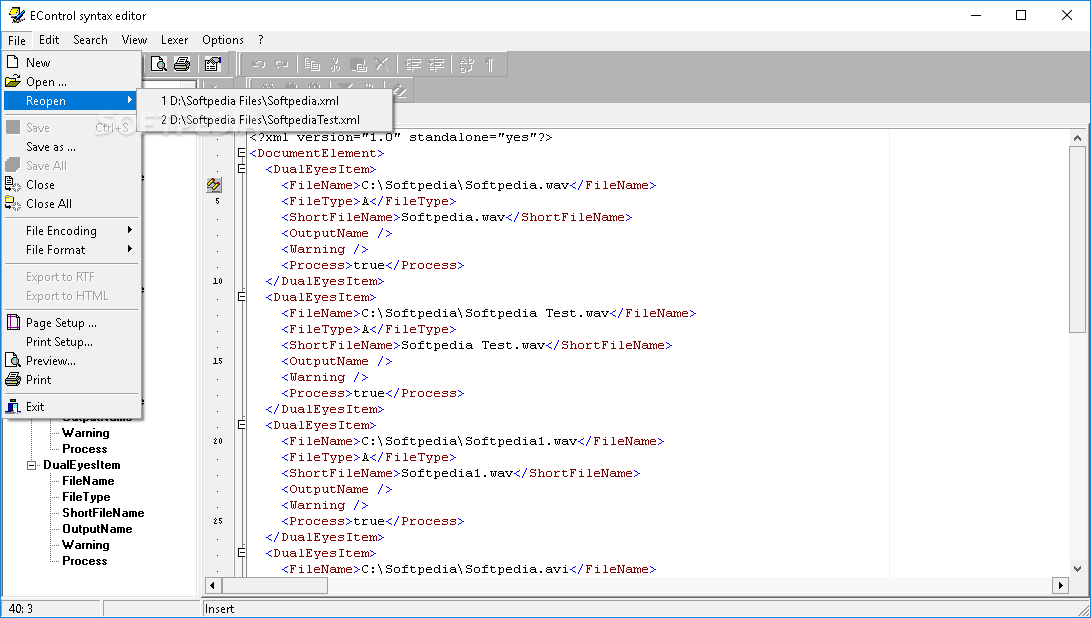Click the Undo toolbar icon
This screenshot has height=618, width=1091.
tap(259, 65)
